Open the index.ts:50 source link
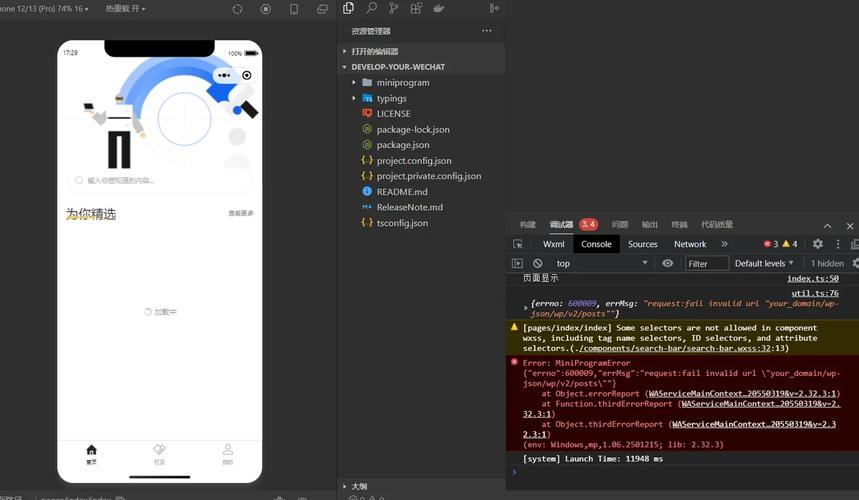The width and height of the screenshot is (859, 500). click(812, 278)
